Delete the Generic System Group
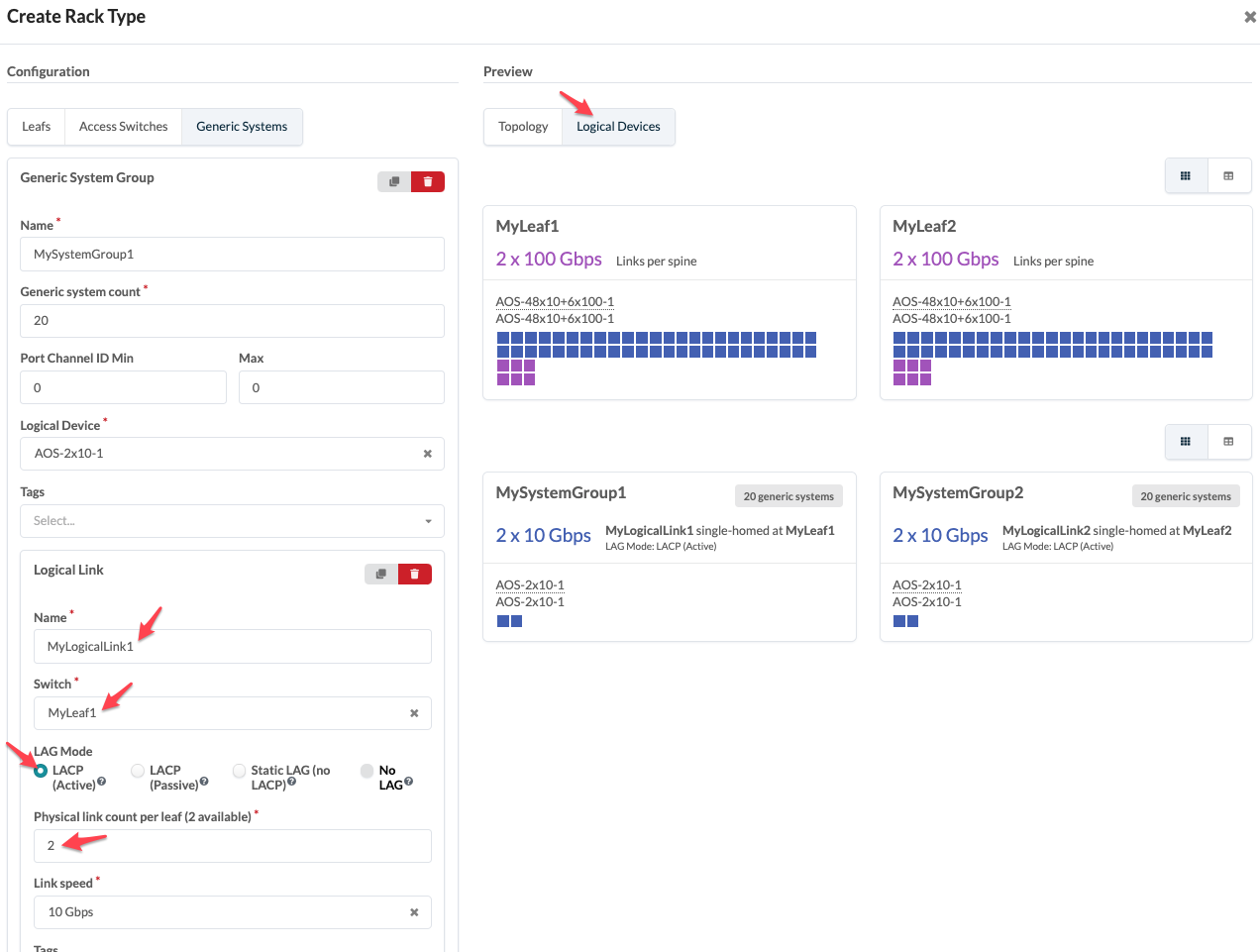The width and height of the screenshot is (1260, 952). (x=428, y=181)
